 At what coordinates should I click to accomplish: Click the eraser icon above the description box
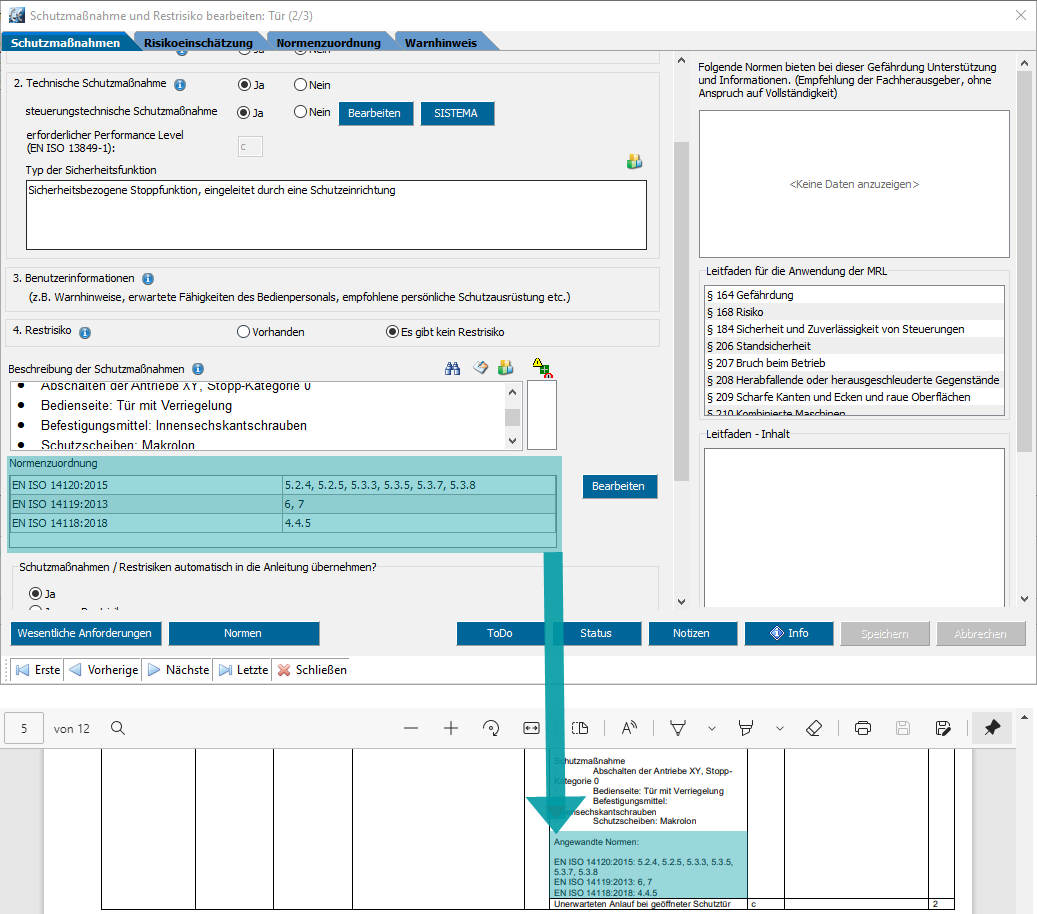click(x=480, y=368)
